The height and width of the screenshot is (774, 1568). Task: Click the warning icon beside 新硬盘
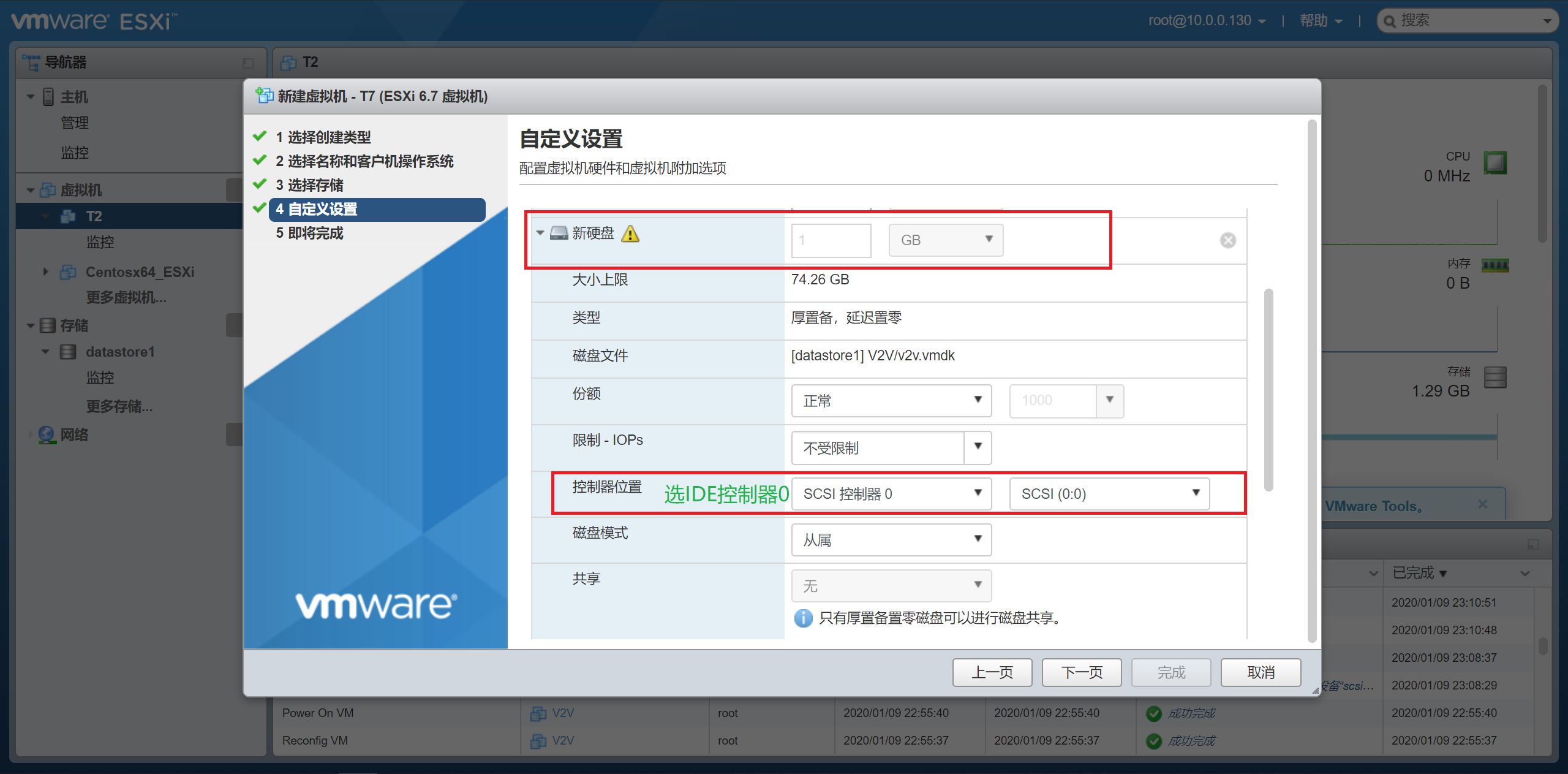pyautogui.click(x=630, y=233)
